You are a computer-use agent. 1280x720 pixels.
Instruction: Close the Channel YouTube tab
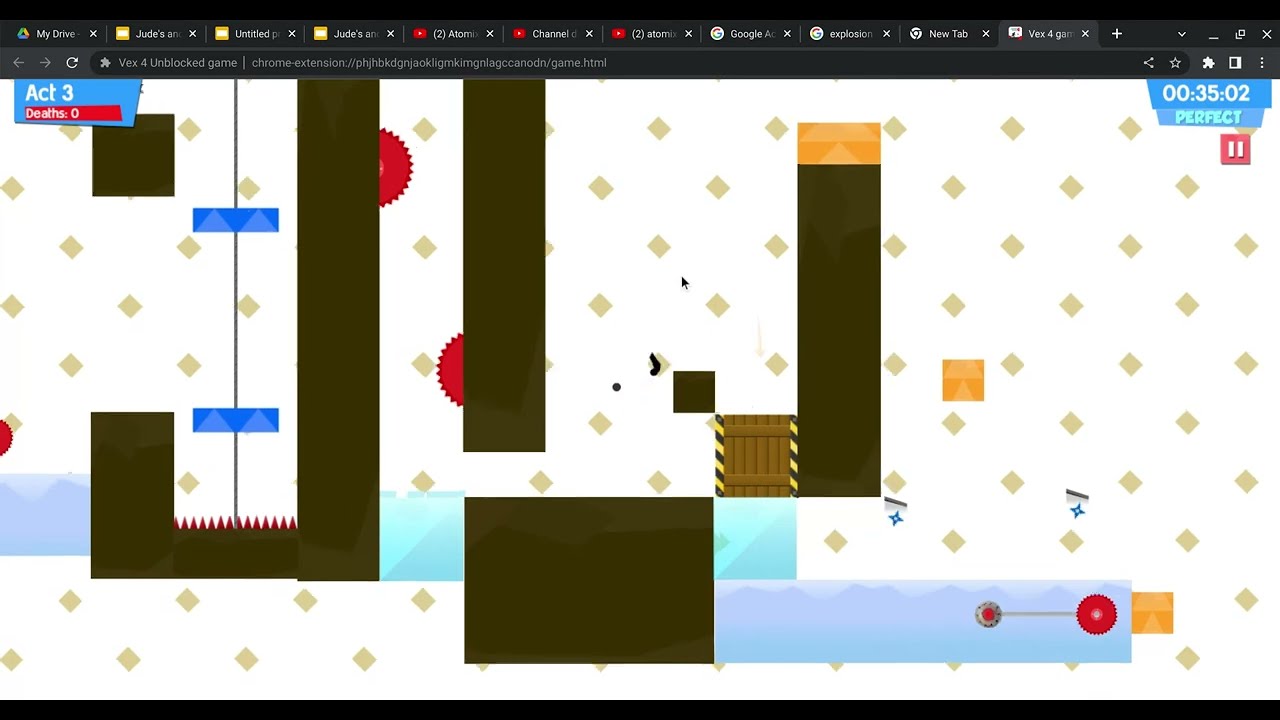[589, 34]
